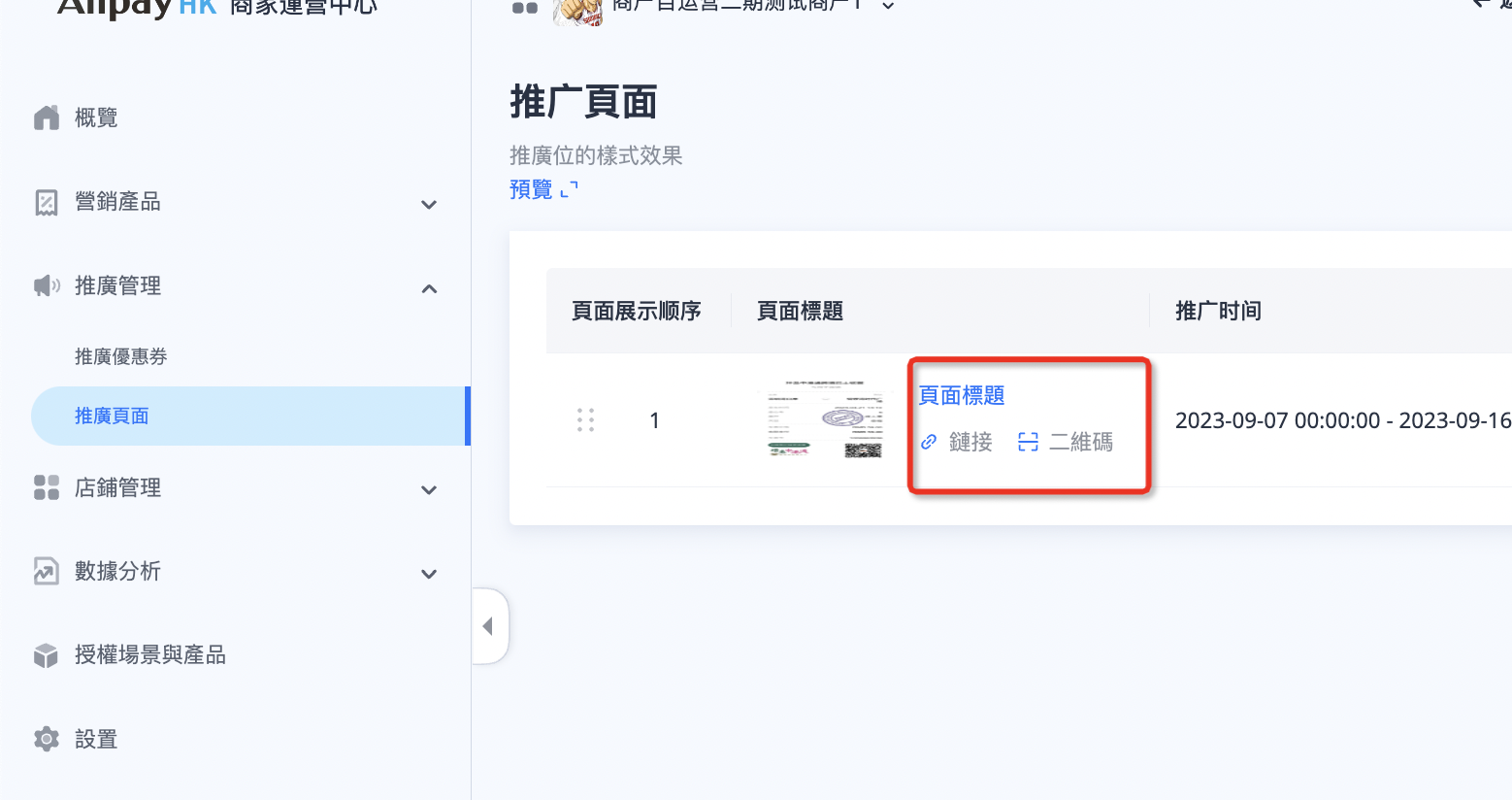Click the 數據分析 chart icon
Screen dimensions: 1512x800
click(x=47, y=571)
